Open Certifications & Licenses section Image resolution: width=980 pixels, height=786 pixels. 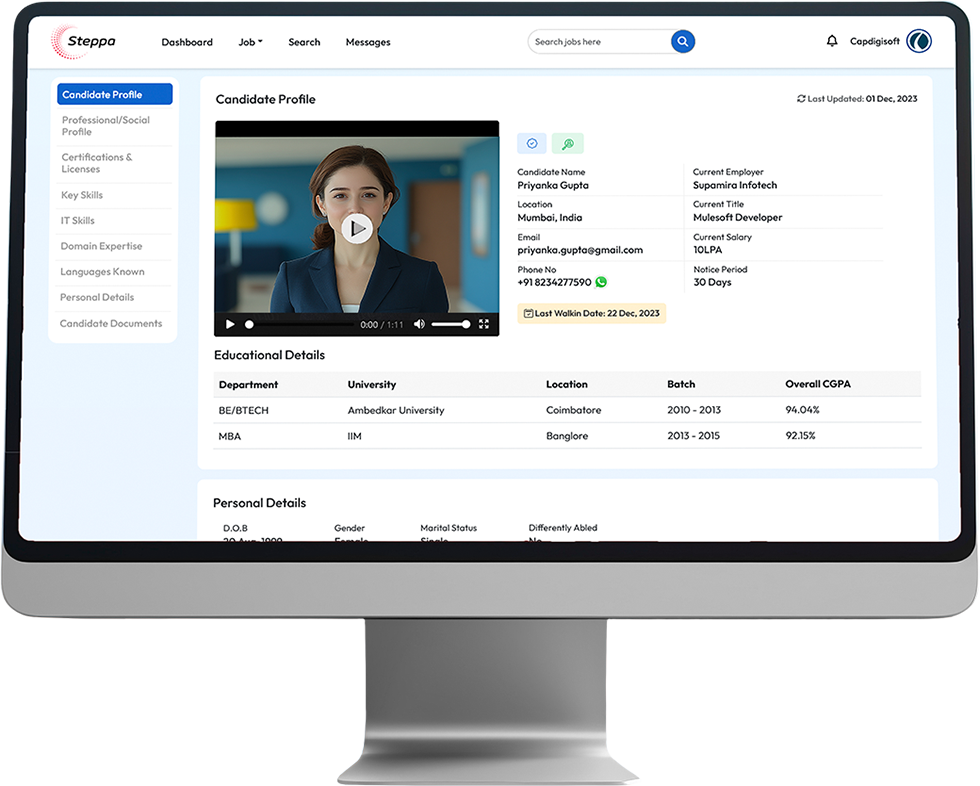pos(97,163)
